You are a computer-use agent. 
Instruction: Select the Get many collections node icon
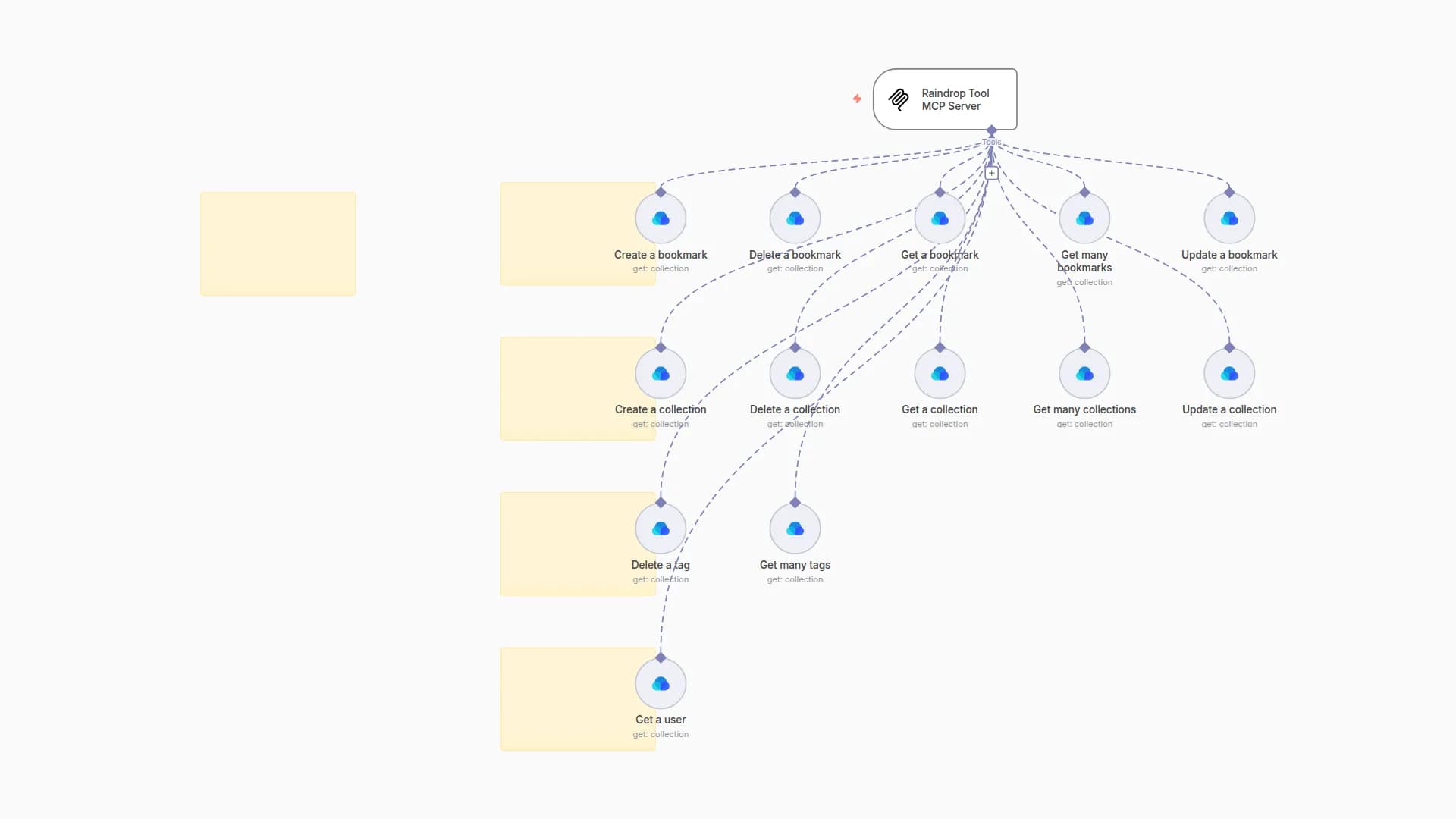click(1084, 373)
